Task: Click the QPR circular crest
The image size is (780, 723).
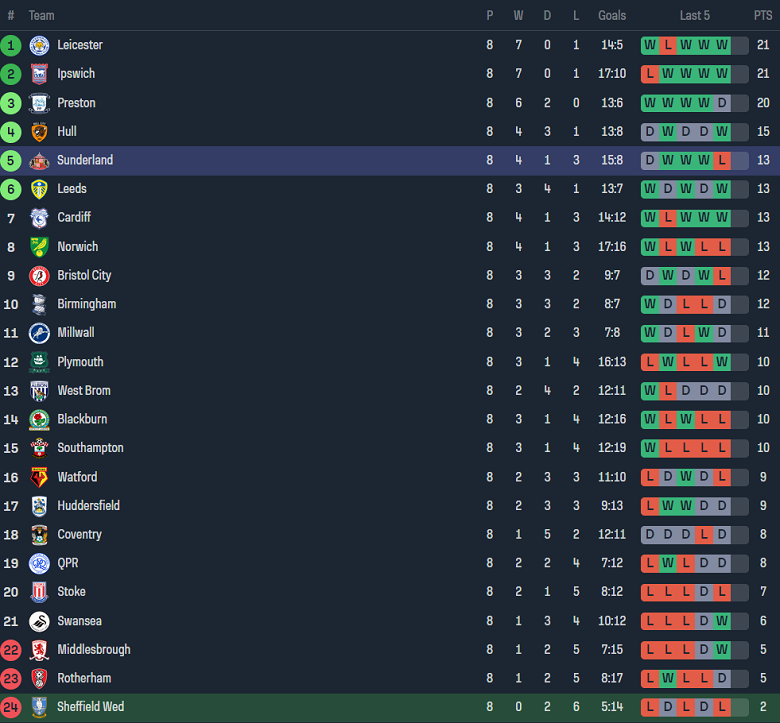Action: pyautogui.click(x=39, y=563)
